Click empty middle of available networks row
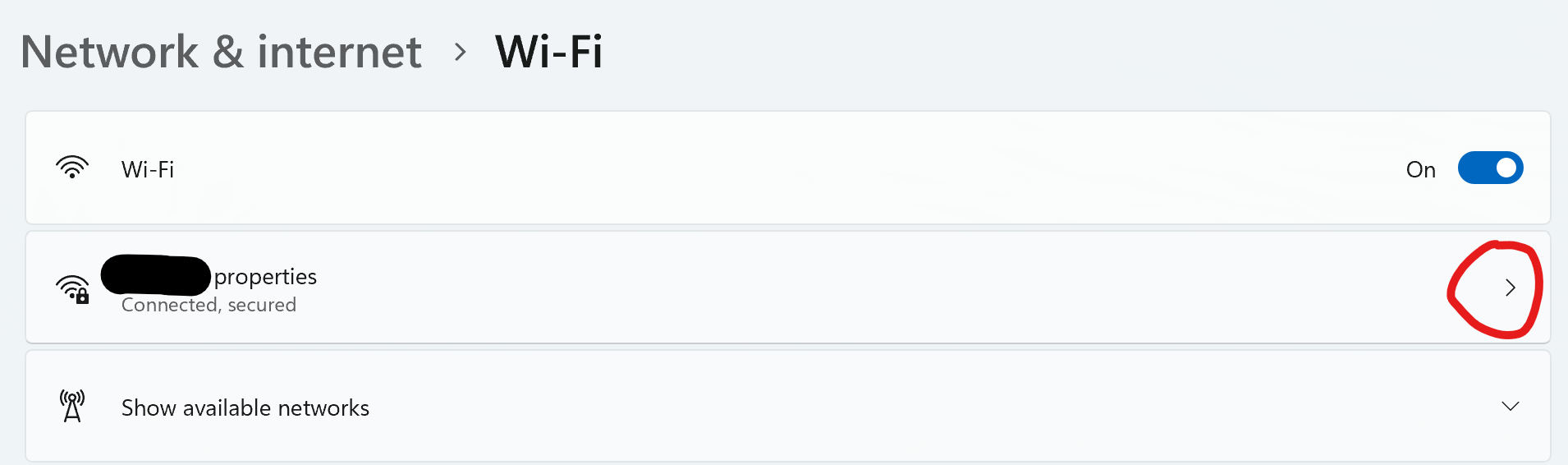This screenshot has width=1568, height=465. [x=821, y=407]
